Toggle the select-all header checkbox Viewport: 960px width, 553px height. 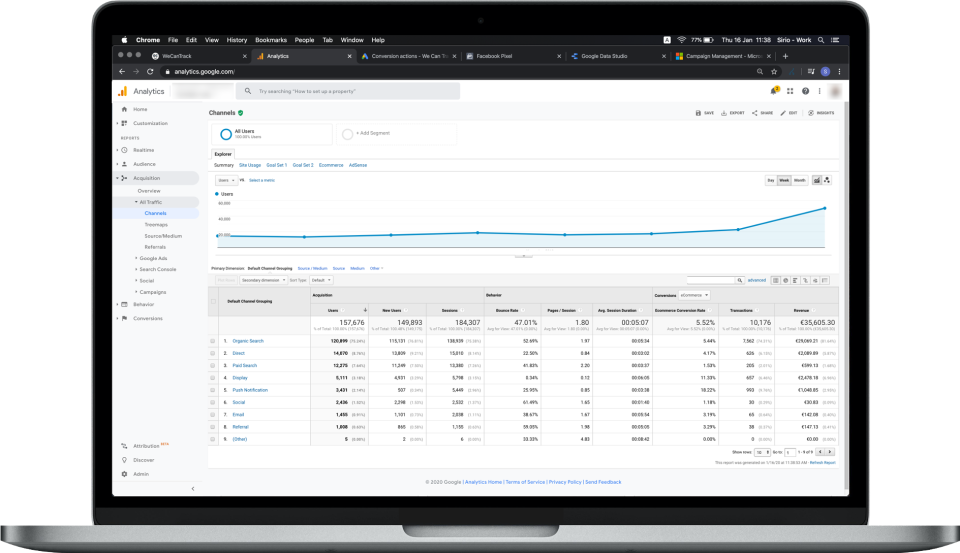tap(213, 301)
